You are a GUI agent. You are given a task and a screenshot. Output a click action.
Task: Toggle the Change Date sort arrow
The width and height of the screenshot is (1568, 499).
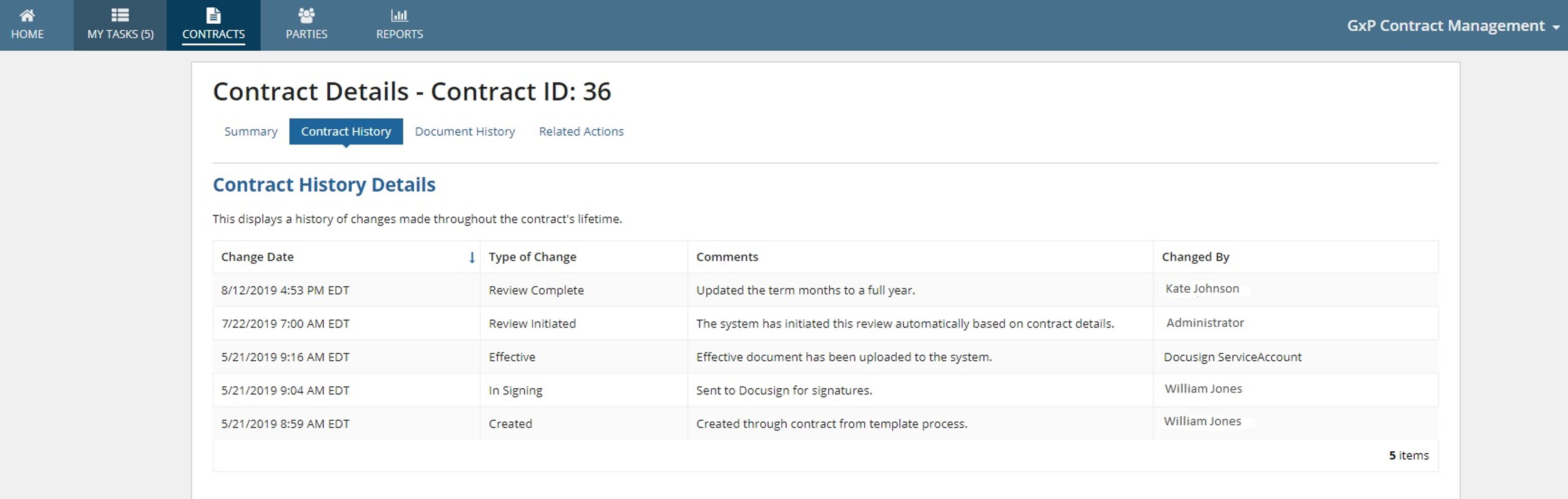point(472,257)
